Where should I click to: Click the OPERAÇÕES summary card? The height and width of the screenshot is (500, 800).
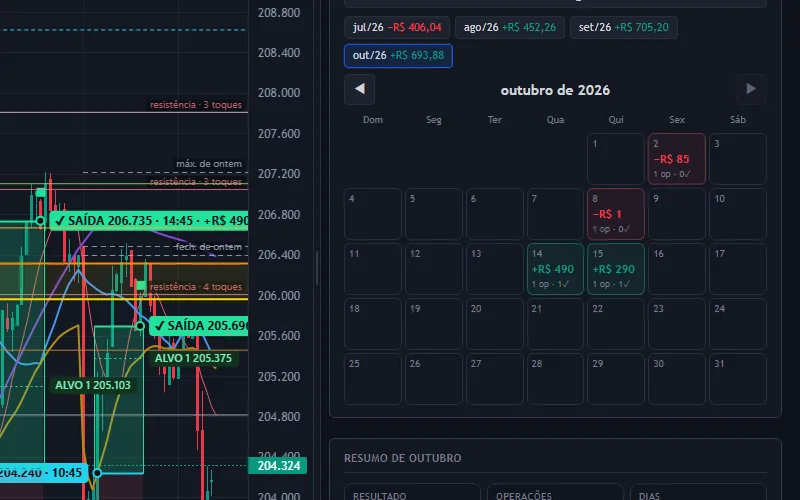(x=555, y=492)
